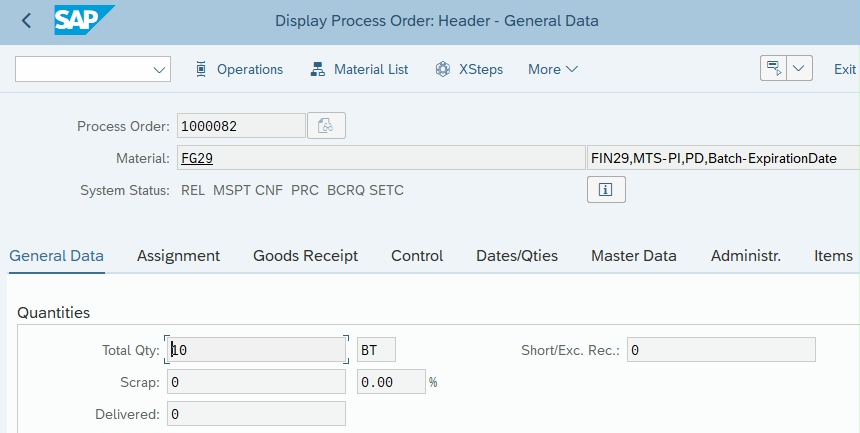Select the Dates/Qties tab
Image resolution: width=860 pixels, height=433 pixels.
tap(517, 256)
